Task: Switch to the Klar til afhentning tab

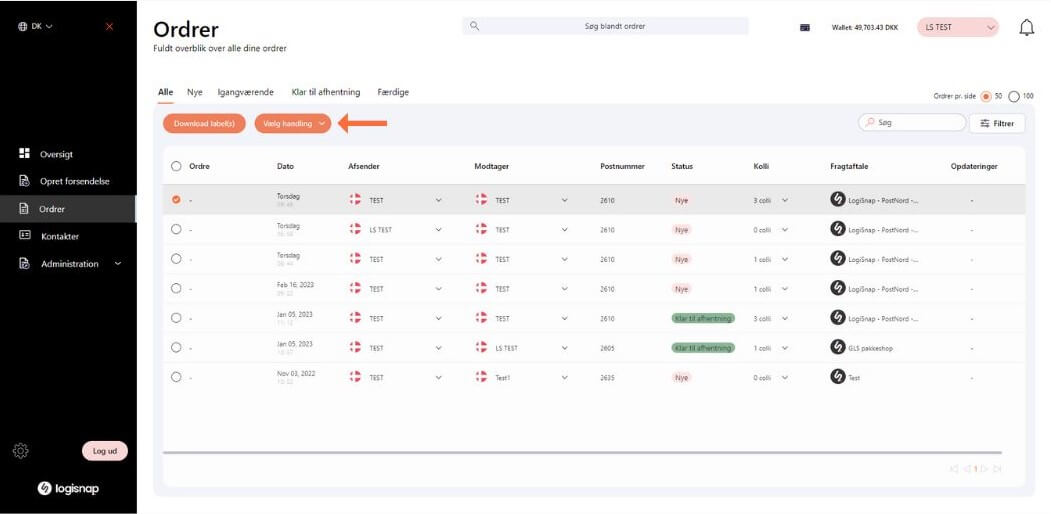Action: [x=325, y=92]
